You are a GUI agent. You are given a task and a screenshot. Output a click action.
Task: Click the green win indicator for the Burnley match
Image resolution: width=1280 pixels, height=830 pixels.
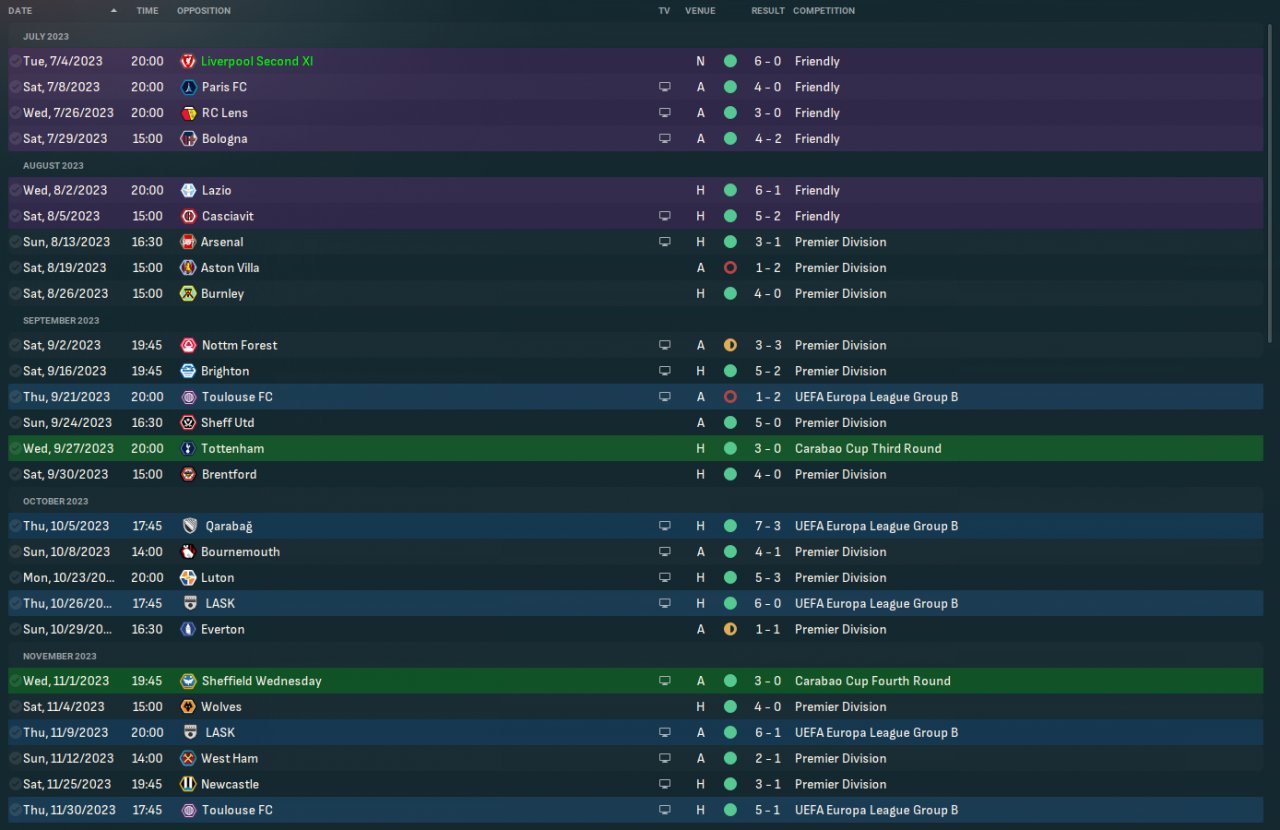730,294
